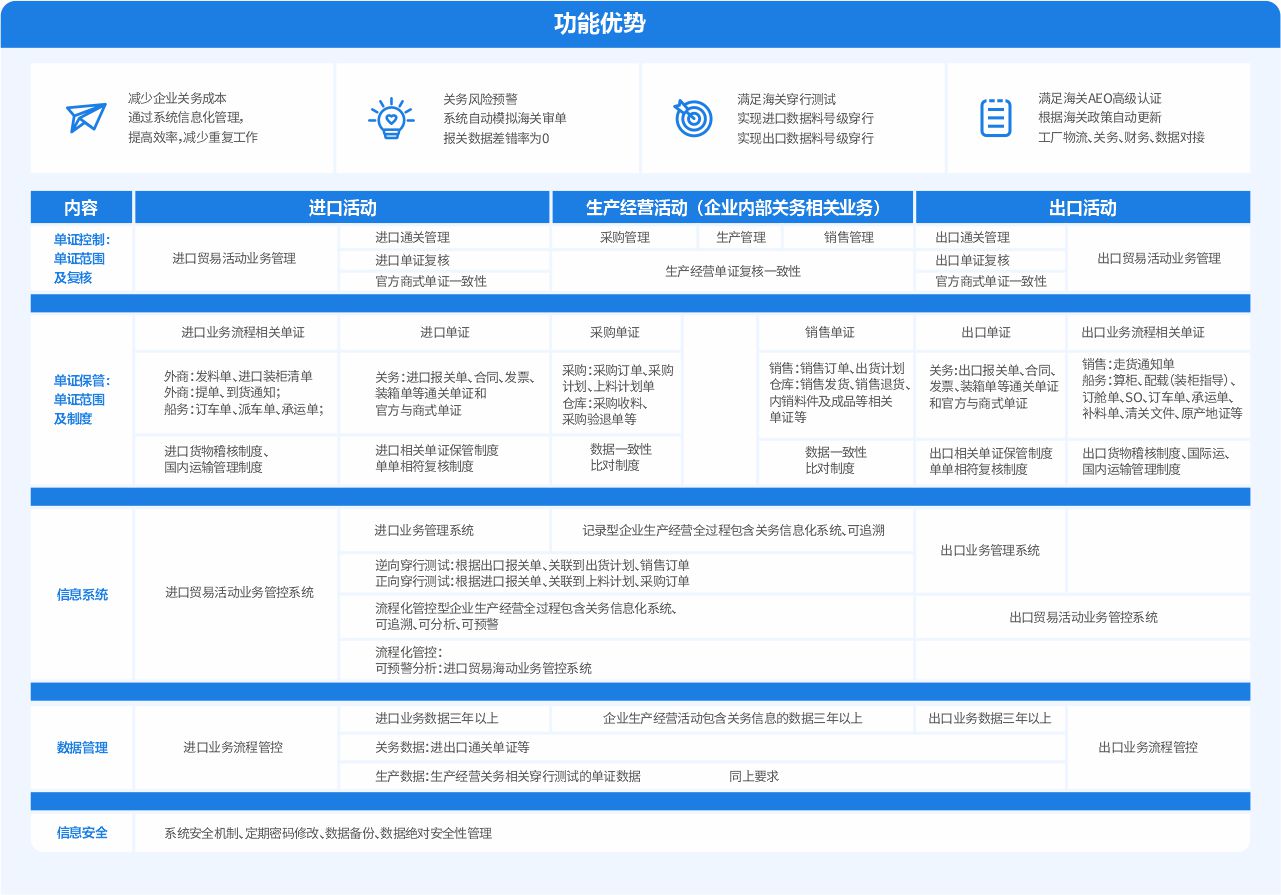
Task: Click the 出口贸易活动业务管控系统 cell
Action: pyautogui.click(x=1083, y=617)
